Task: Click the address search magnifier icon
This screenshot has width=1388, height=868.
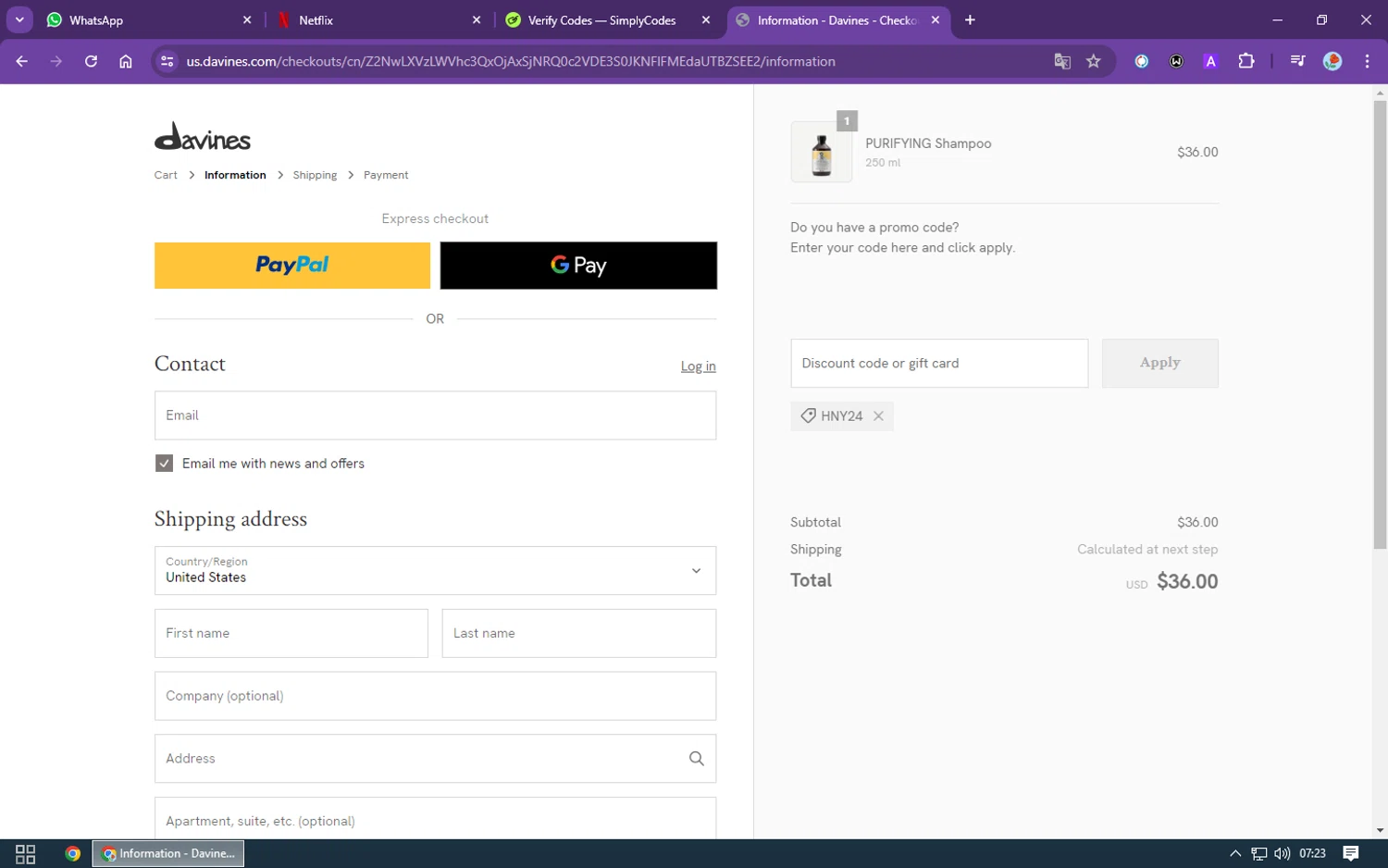Action: coord(697,759)
